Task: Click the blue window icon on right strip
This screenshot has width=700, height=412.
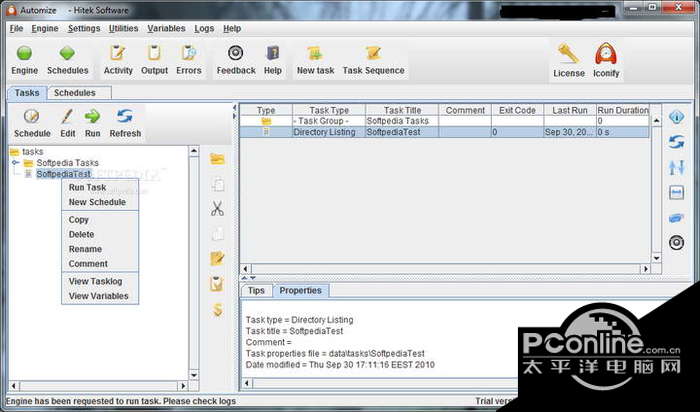Action: pyautogui.click(x=676, y=193)
